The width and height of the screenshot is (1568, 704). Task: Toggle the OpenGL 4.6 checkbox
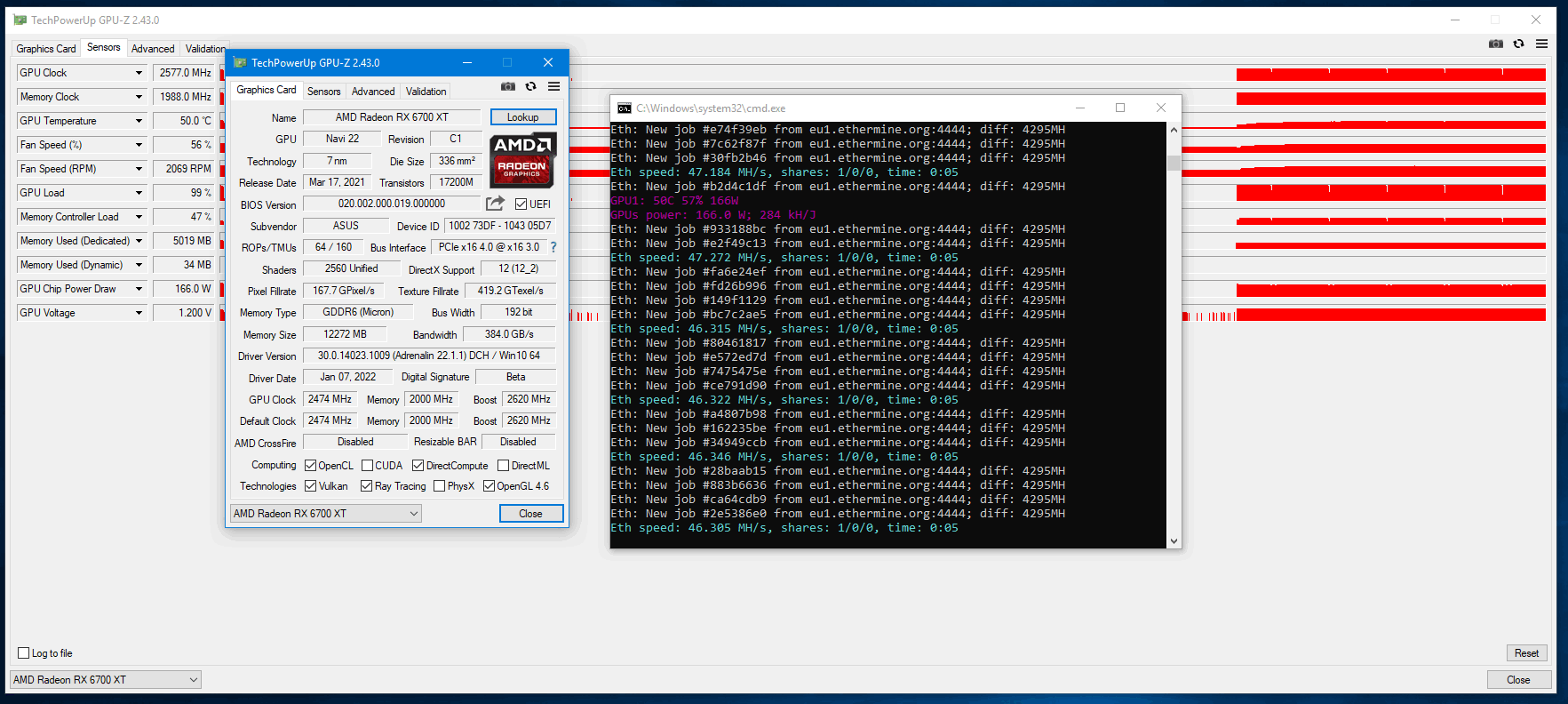(x=489, y=486)
